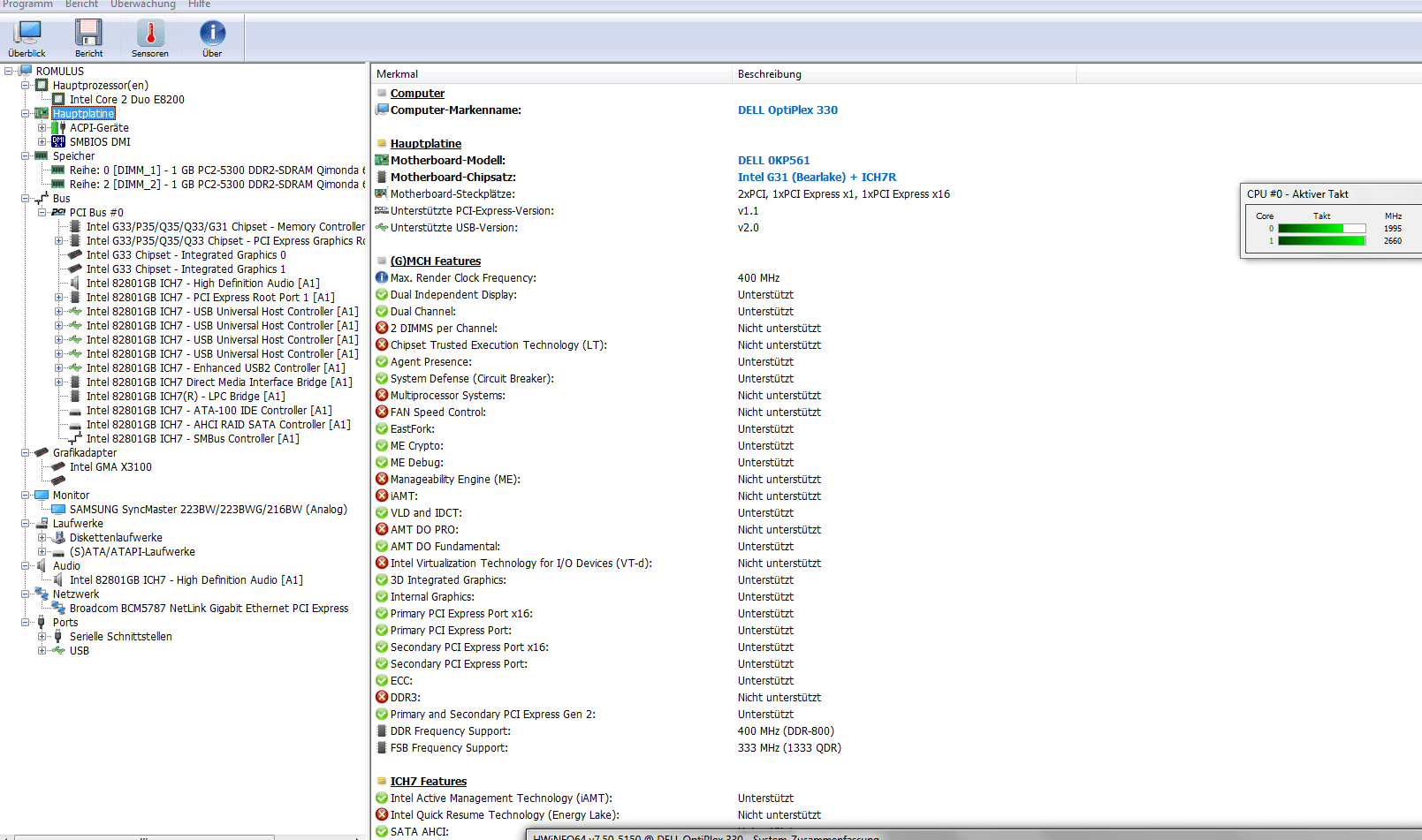This screenshot has width=1422, height=840.
Task: Open the Programm menu
Action: 27,4
